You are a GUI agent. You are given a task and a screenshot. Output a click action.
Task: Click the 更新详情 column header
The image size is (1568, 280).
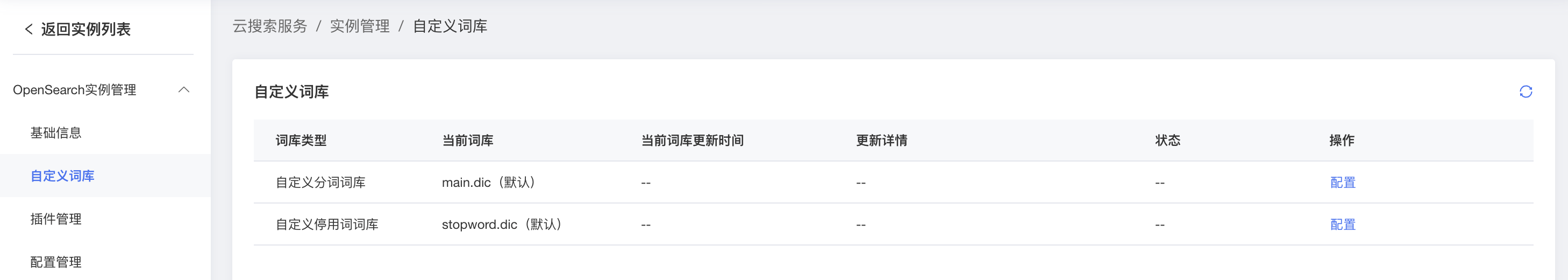881,141
